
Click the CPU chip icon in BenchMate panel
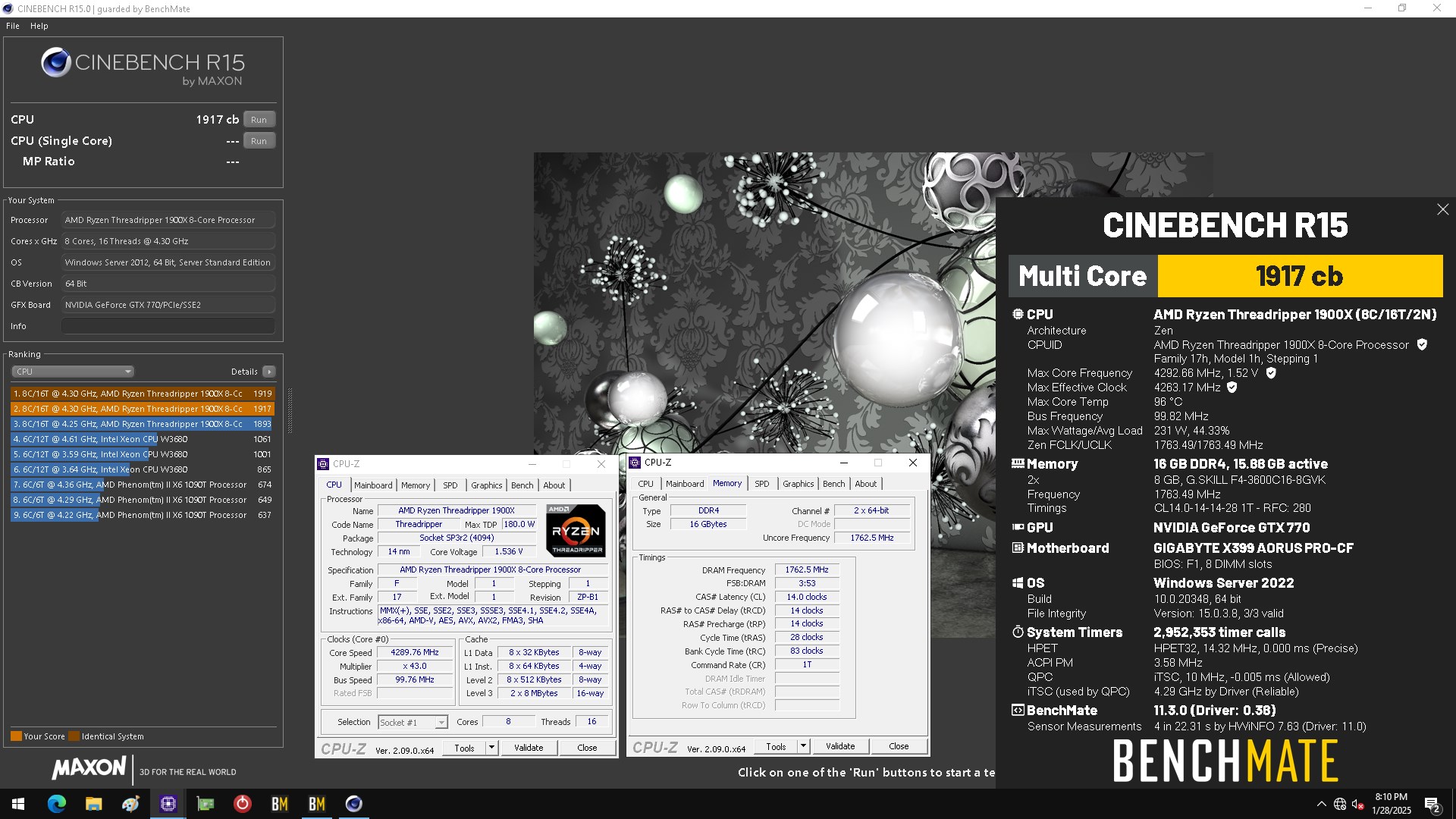pyautogui.click(x=1018, y=314)
